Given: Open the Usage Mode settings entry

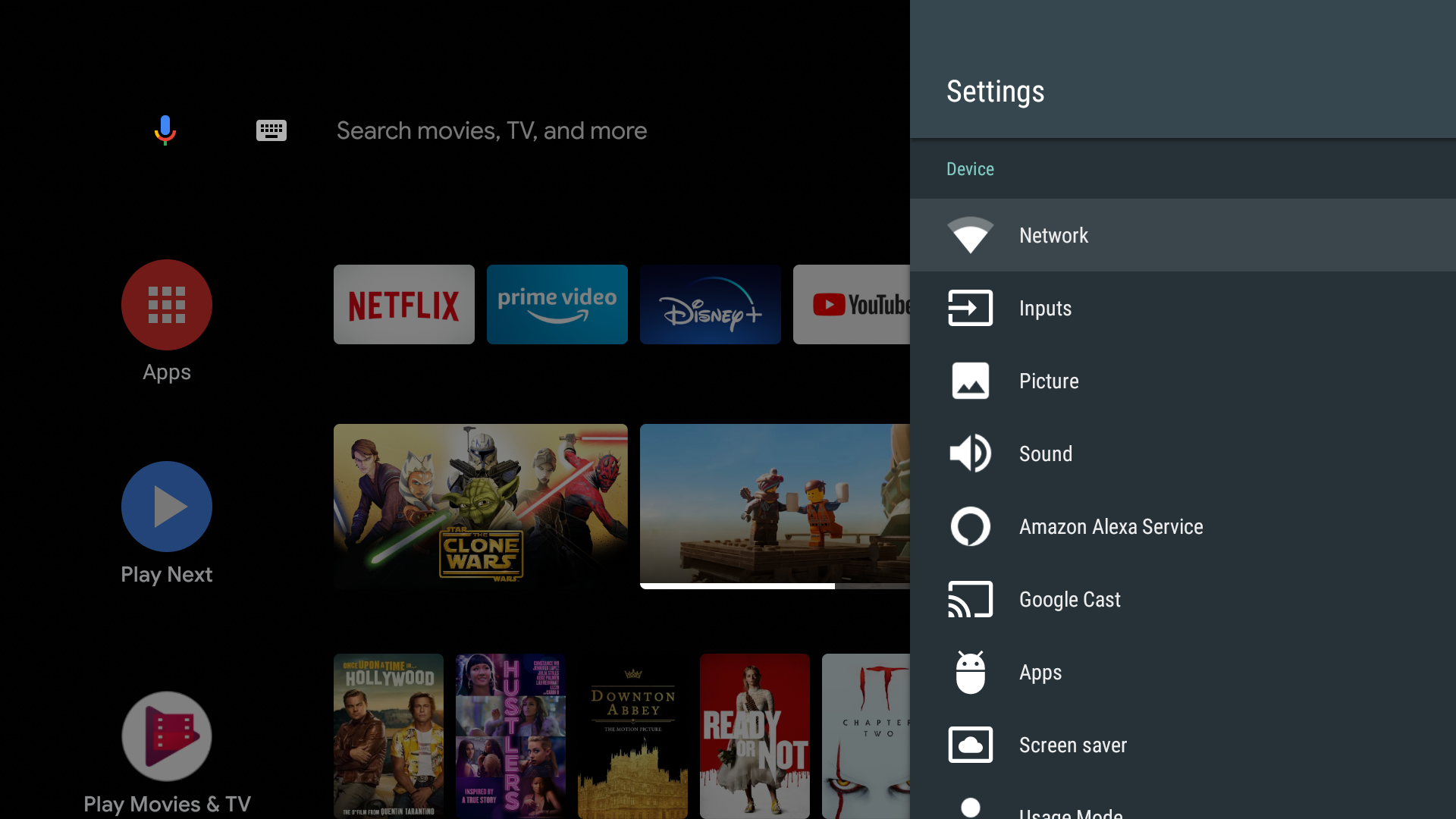Looking at the screenshot, I should tap(1183, 801).
